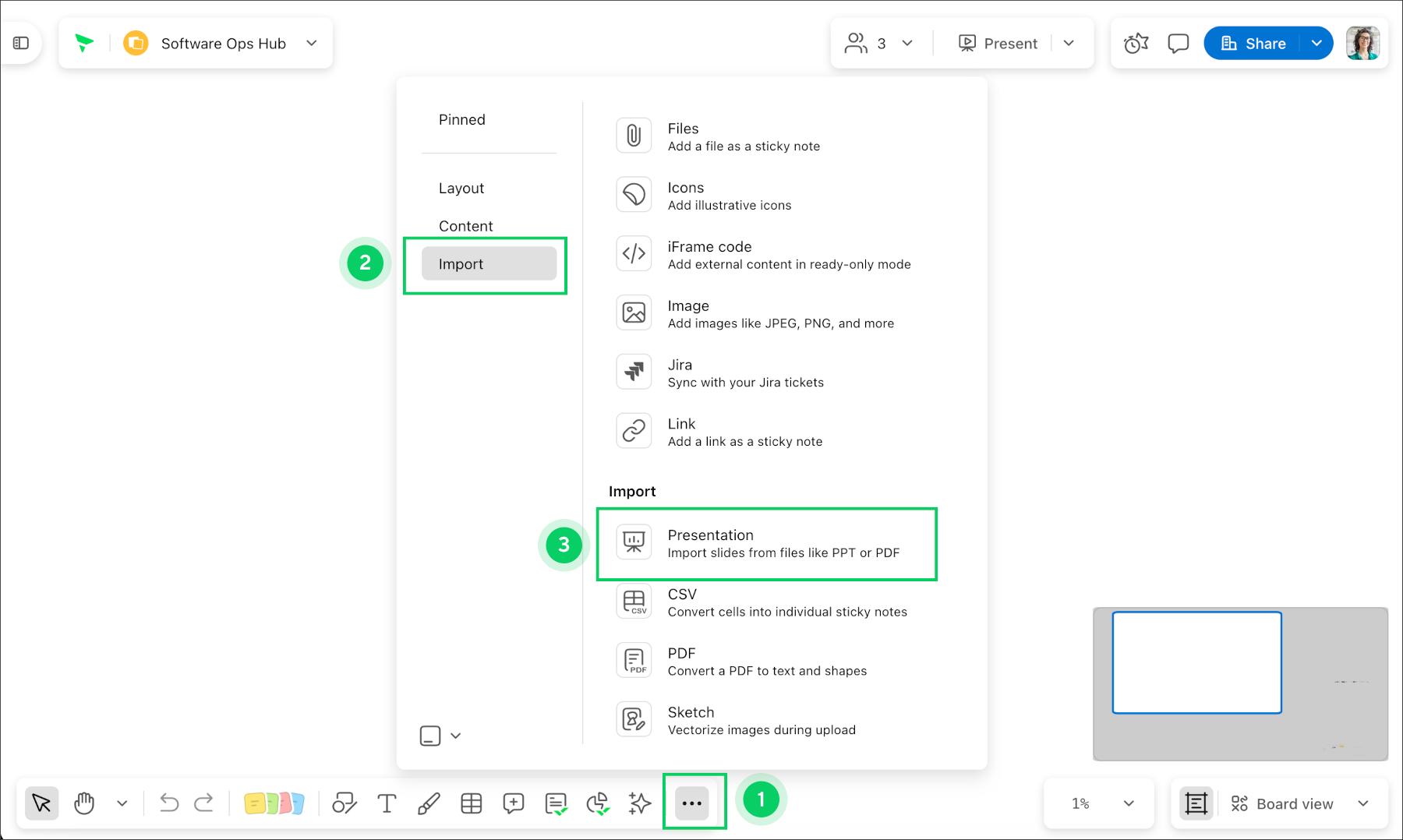Select the Text tool
The height and width of the screenshot is (840, 1403).
pyautogui.click(x=387, y=803)
